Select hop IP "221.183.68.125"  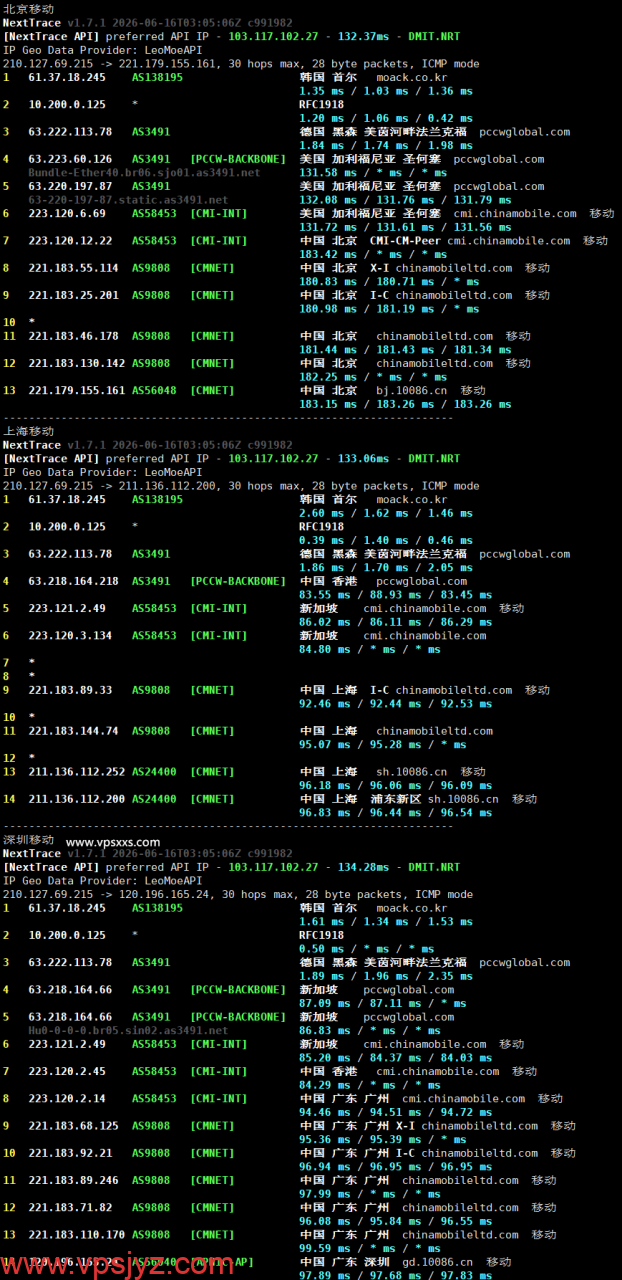pyautogui.click(x=73, y=1125)
